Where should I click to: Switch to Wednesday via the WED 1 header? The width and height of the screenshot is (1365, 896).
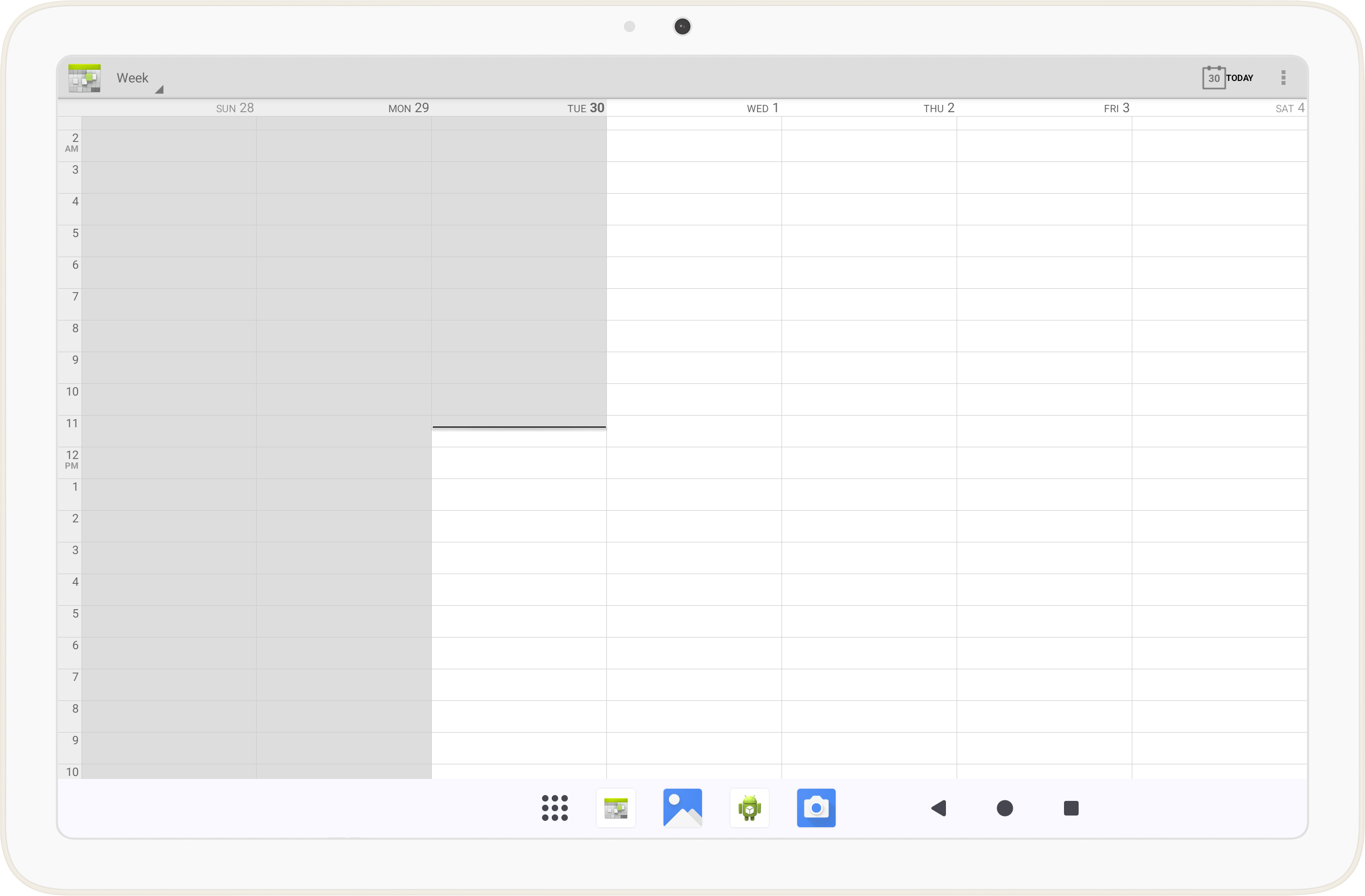[763, 108]
